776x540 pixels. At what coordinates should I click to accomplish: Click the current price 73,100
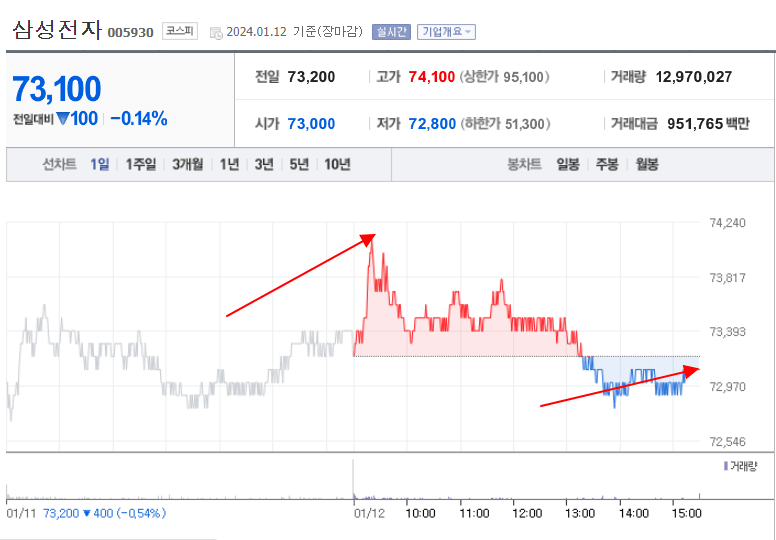pos(56,89)
